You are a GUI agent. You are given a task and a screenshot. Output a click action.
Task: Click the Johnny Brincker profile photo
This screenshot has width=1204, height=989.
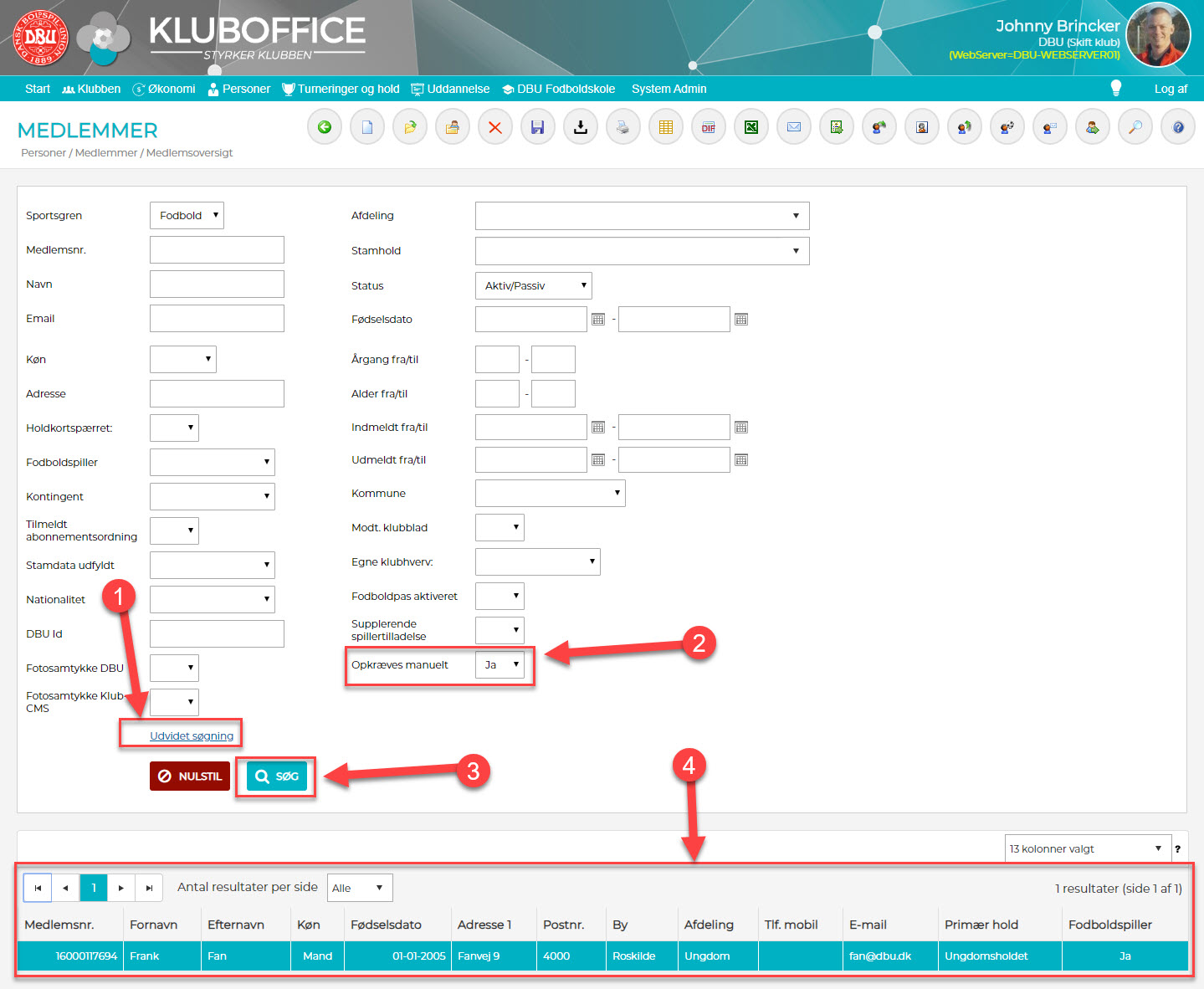(x=1158, y=34)
